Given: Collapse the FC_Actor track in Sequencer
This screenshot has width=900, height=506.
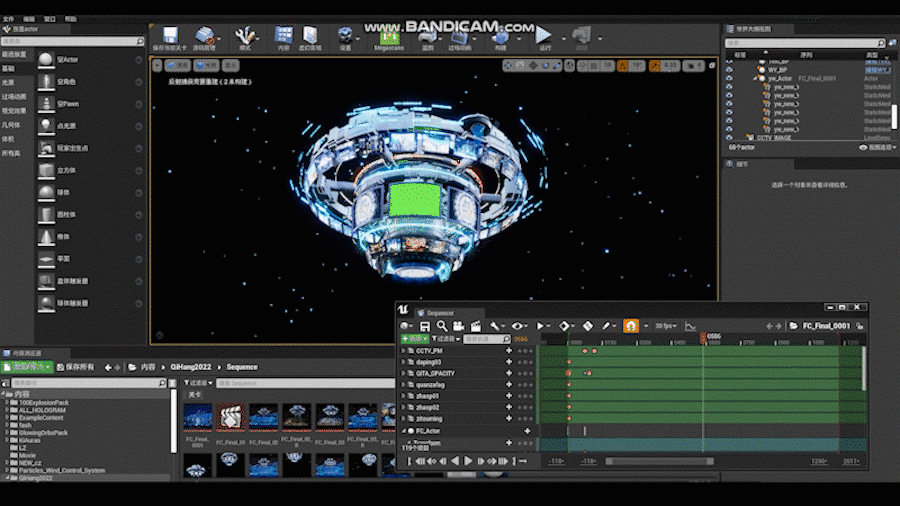Looking at the screenshot, I should 403,431.
